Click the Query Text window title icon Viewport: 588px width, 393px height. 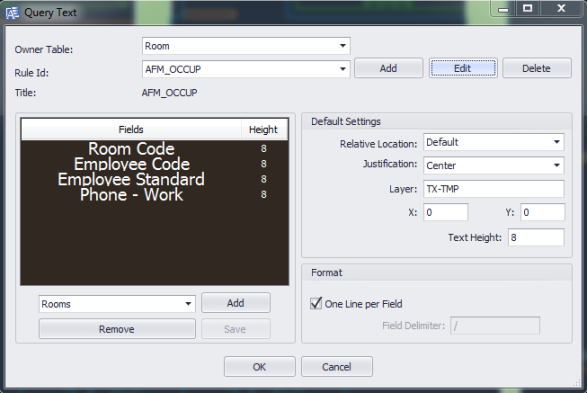12,13
